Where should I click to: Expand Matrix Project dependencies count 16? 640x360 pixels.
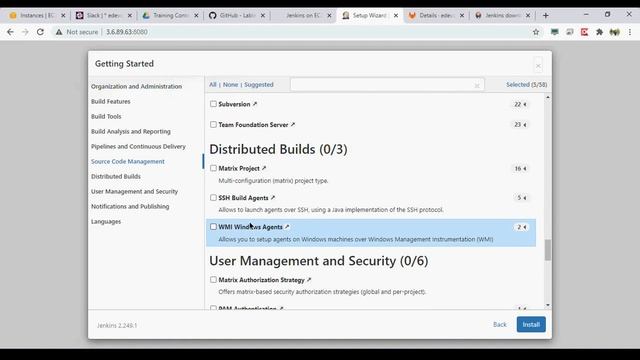point(520,169)
